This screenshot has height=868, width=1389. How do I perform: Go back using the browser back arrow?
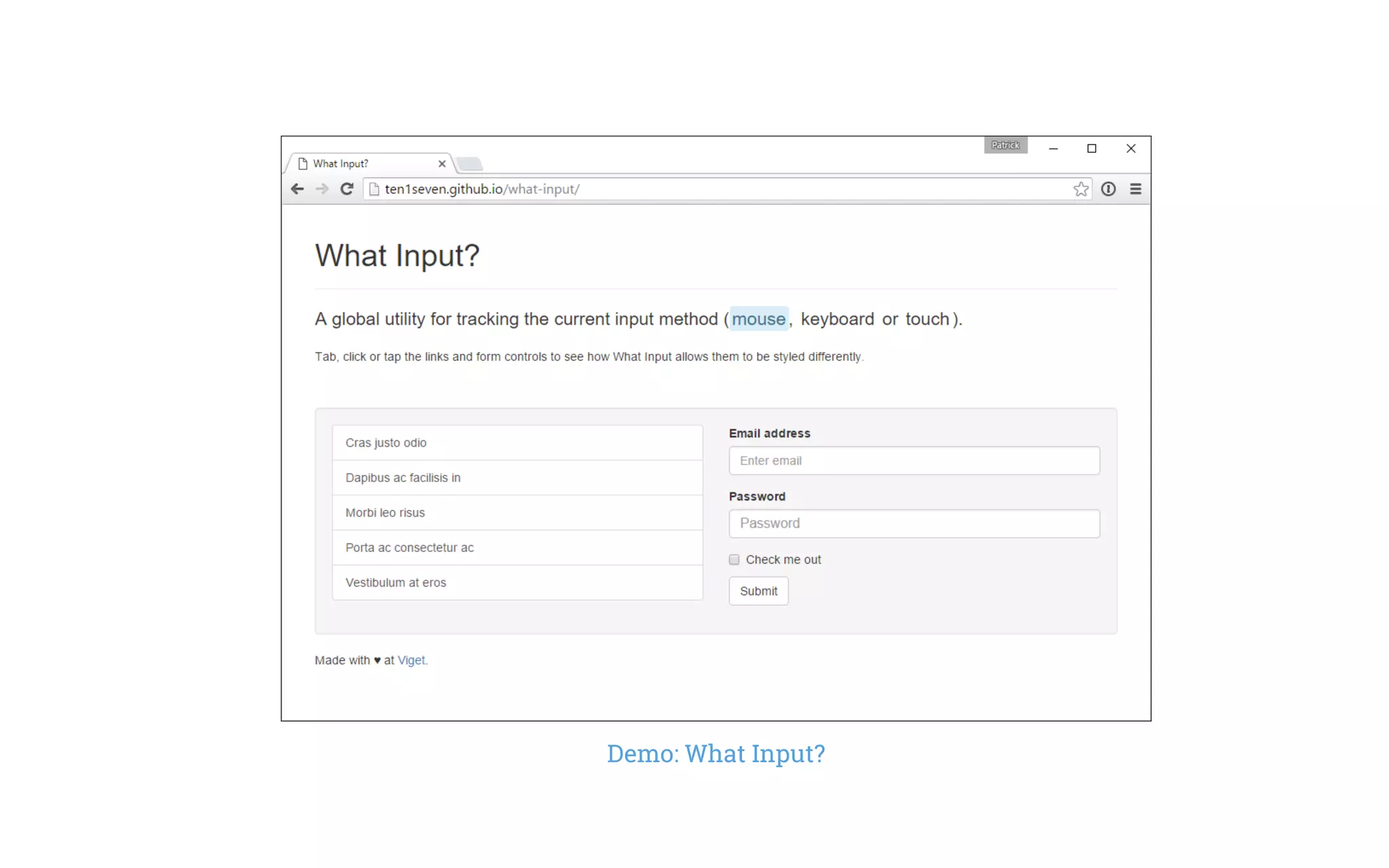coord(297,189)
